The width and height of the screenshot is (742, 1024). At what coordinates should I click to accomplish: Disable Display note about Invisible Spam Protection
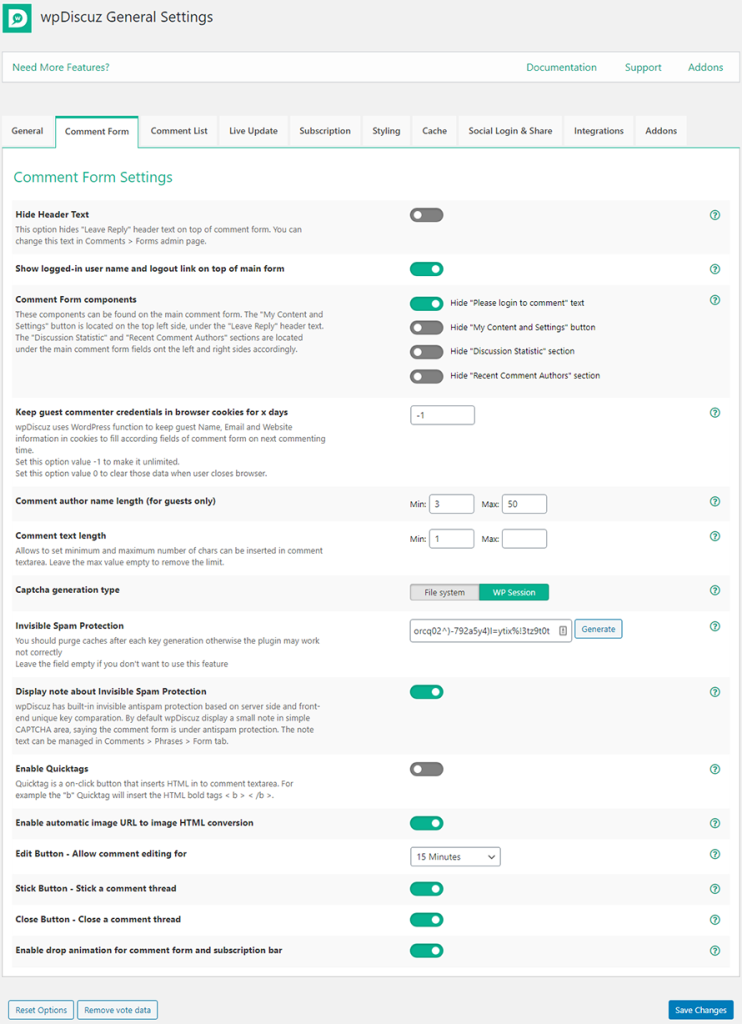coord(427,692)
